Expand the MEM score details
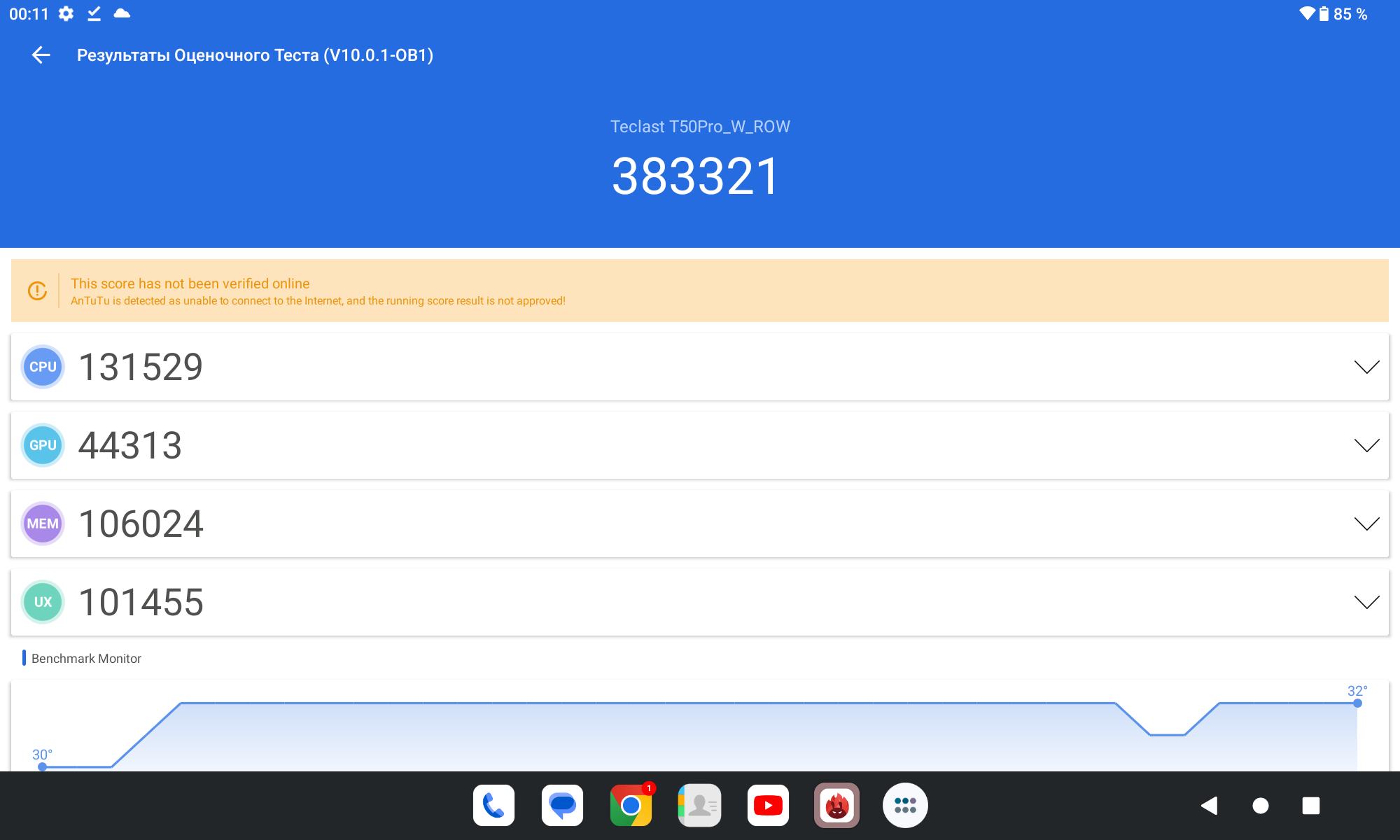The image size is (1400, 840). (x=1366, y=524)
